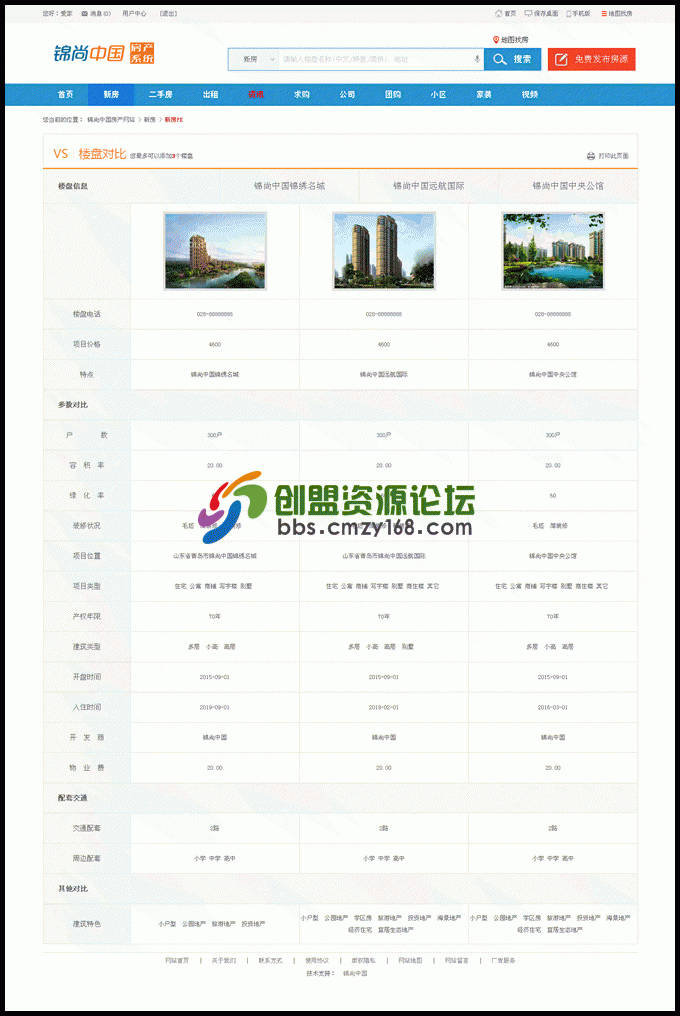The height and width of the screenshot is (1016, 680).
Task: Open the 中央公馆 lakeside building thumbnail
Action: coord(553,251)
